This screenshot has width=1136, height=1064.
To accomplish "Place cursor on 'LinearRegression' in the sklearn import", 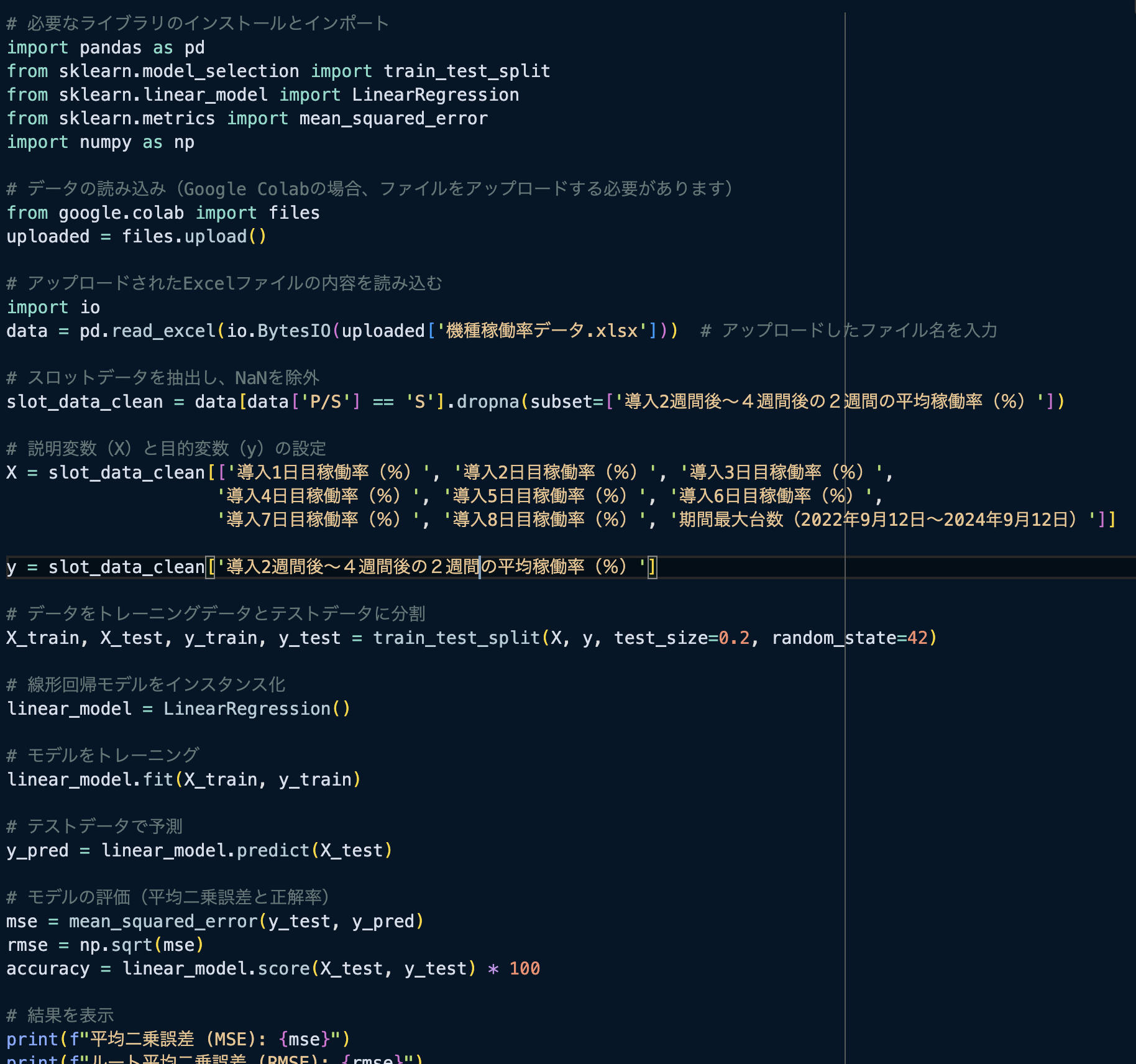I will coord(435,95).
